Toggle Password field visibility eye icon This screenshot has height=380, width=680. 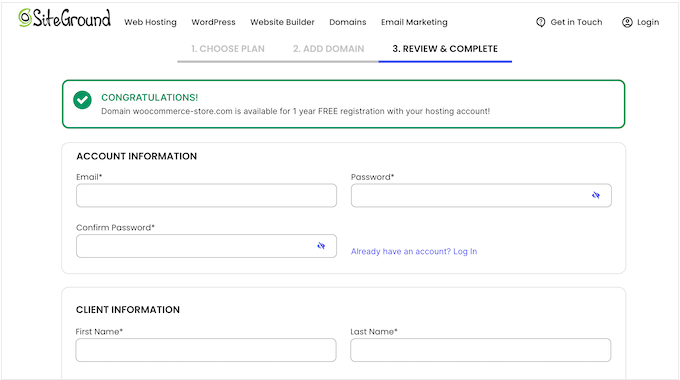point(596,195)
